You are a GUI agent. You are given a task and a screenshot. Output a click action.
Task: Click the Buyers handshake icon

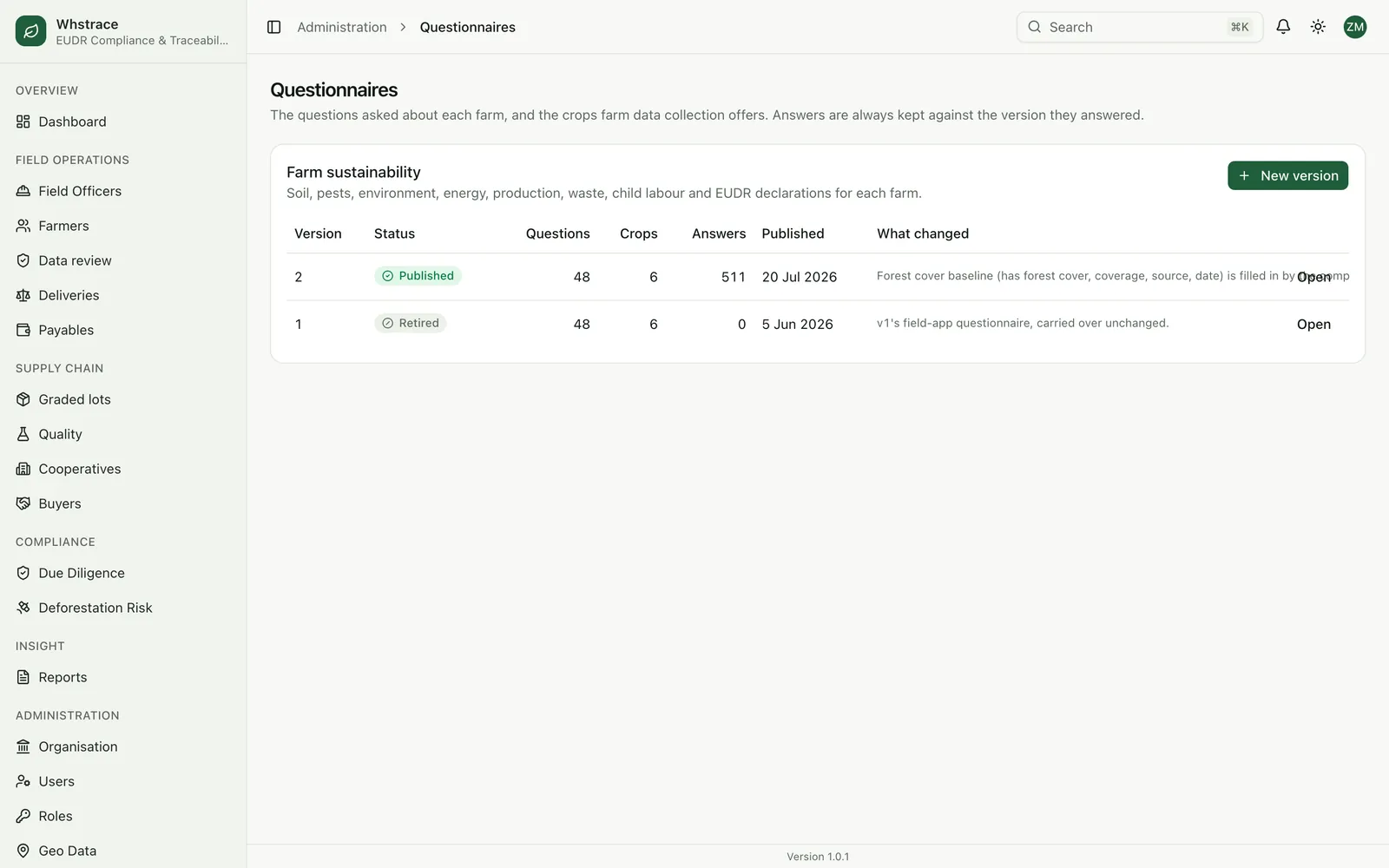pyautogui.click(x=23, y=503)
